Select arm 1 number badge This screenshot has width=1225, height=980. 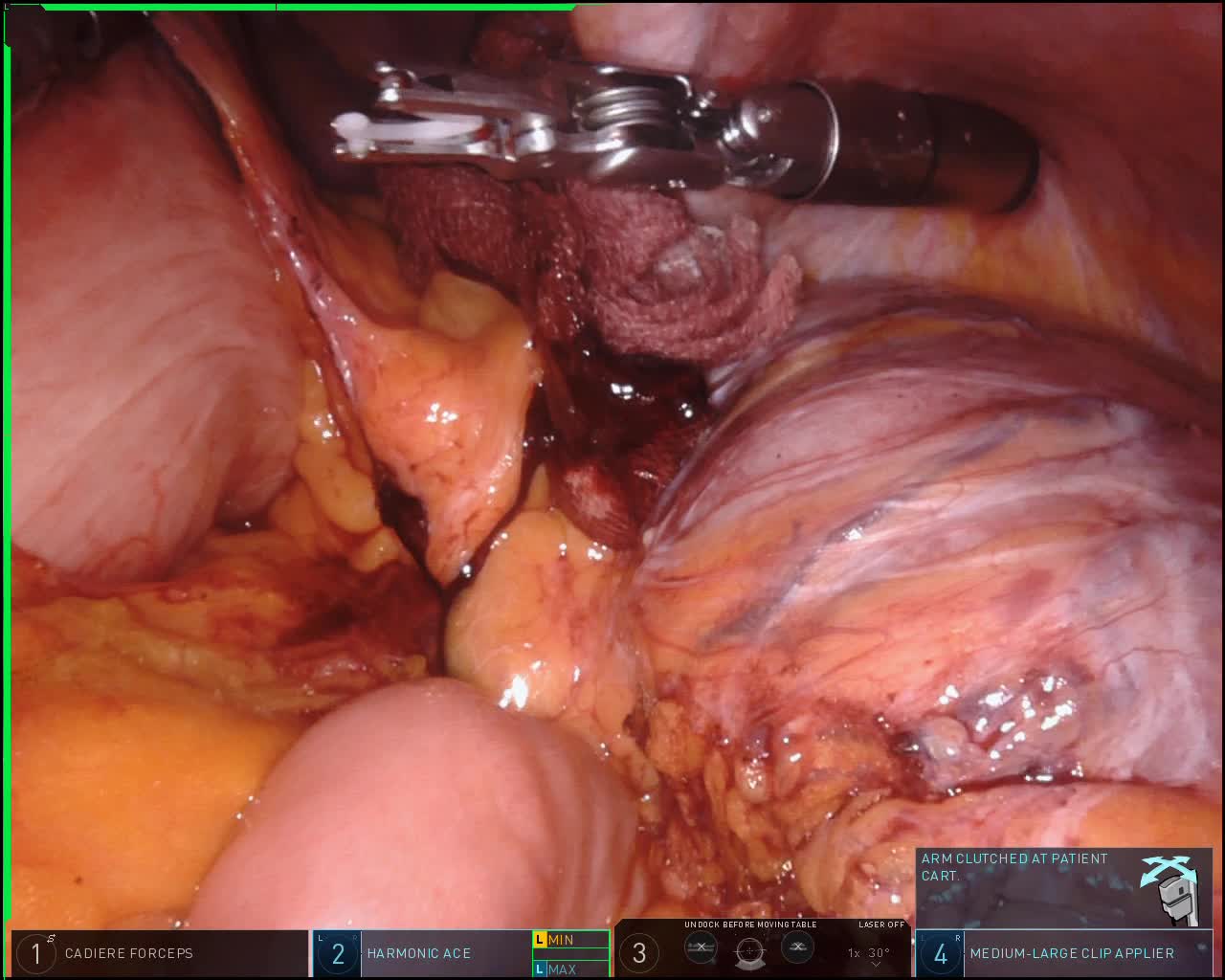click(36, 953)
